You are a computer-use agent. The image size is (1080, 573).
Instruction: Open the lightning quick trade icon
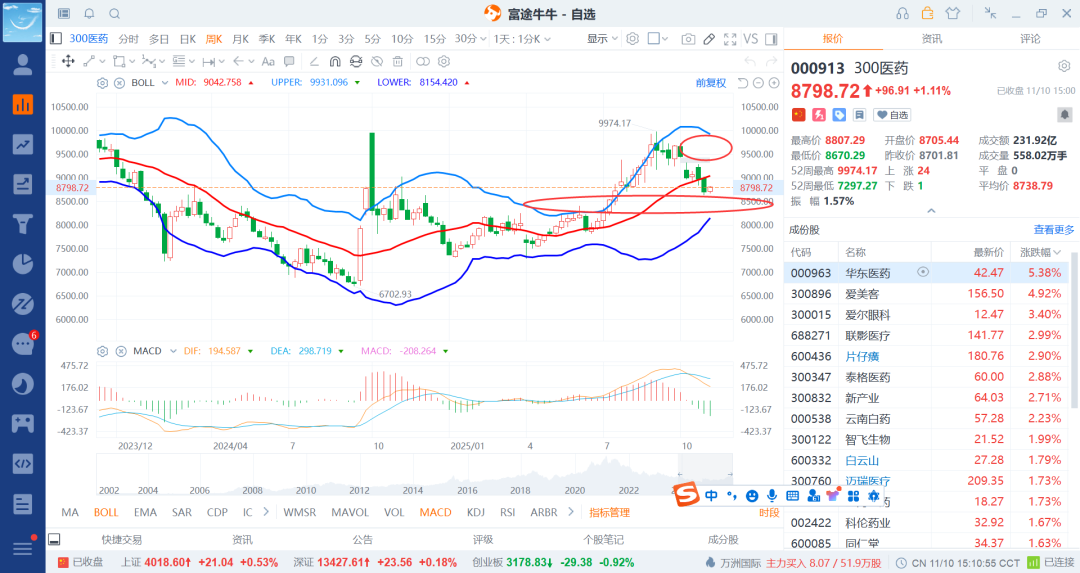coord(819,114)
